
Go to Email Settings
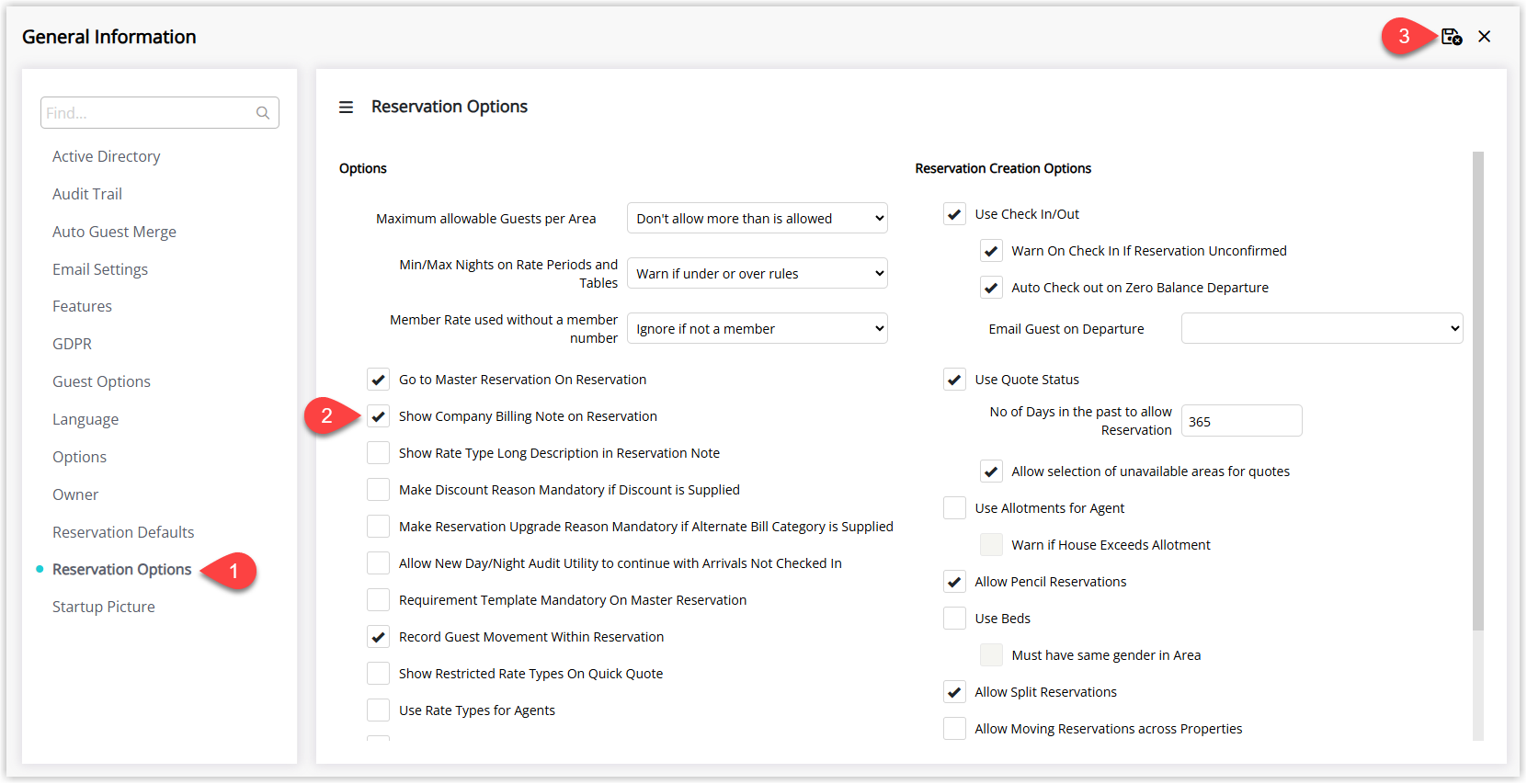tap(100, 269)
